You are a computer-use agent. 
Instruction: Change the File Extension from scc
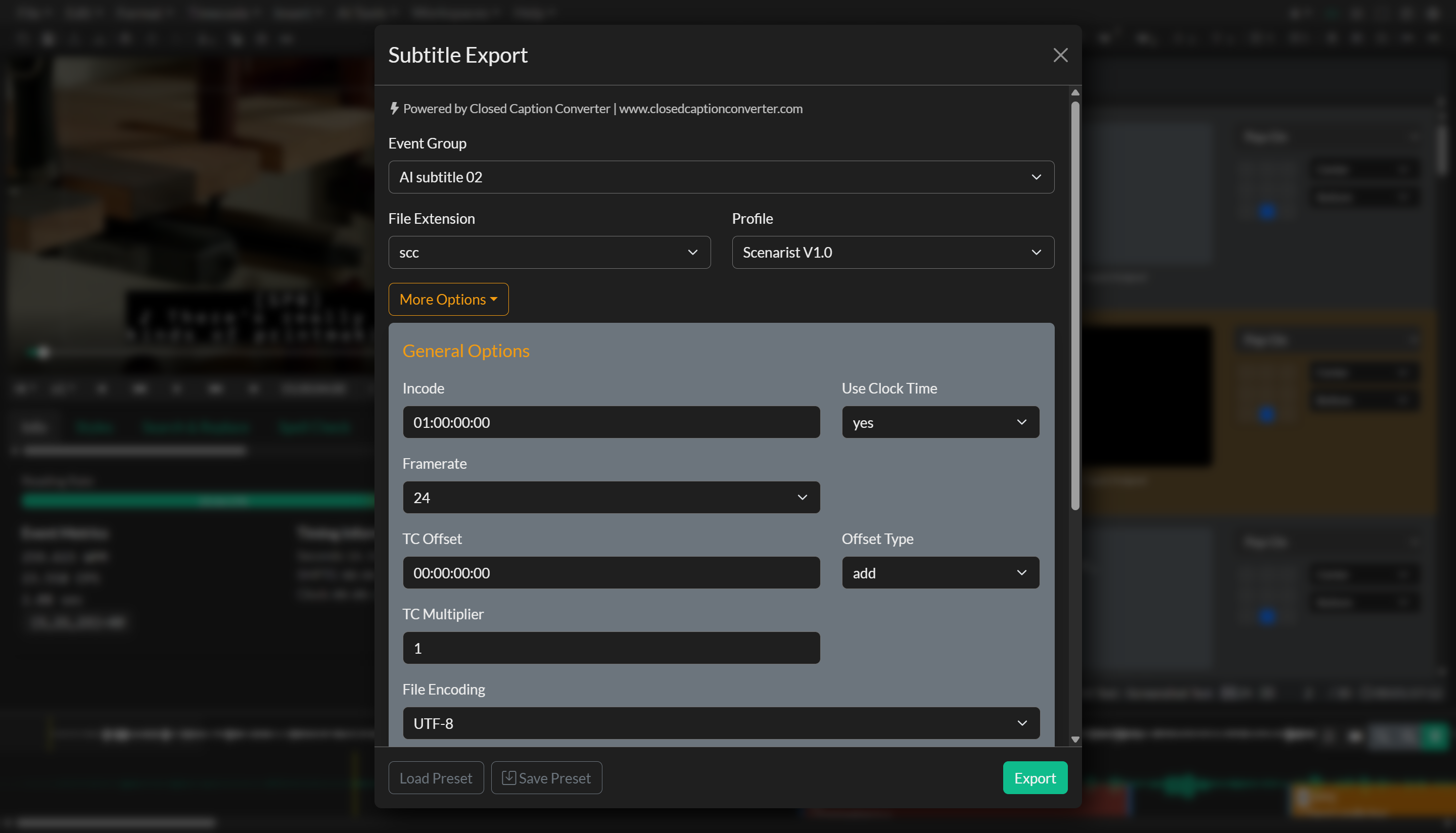click(x=548, y=252)
